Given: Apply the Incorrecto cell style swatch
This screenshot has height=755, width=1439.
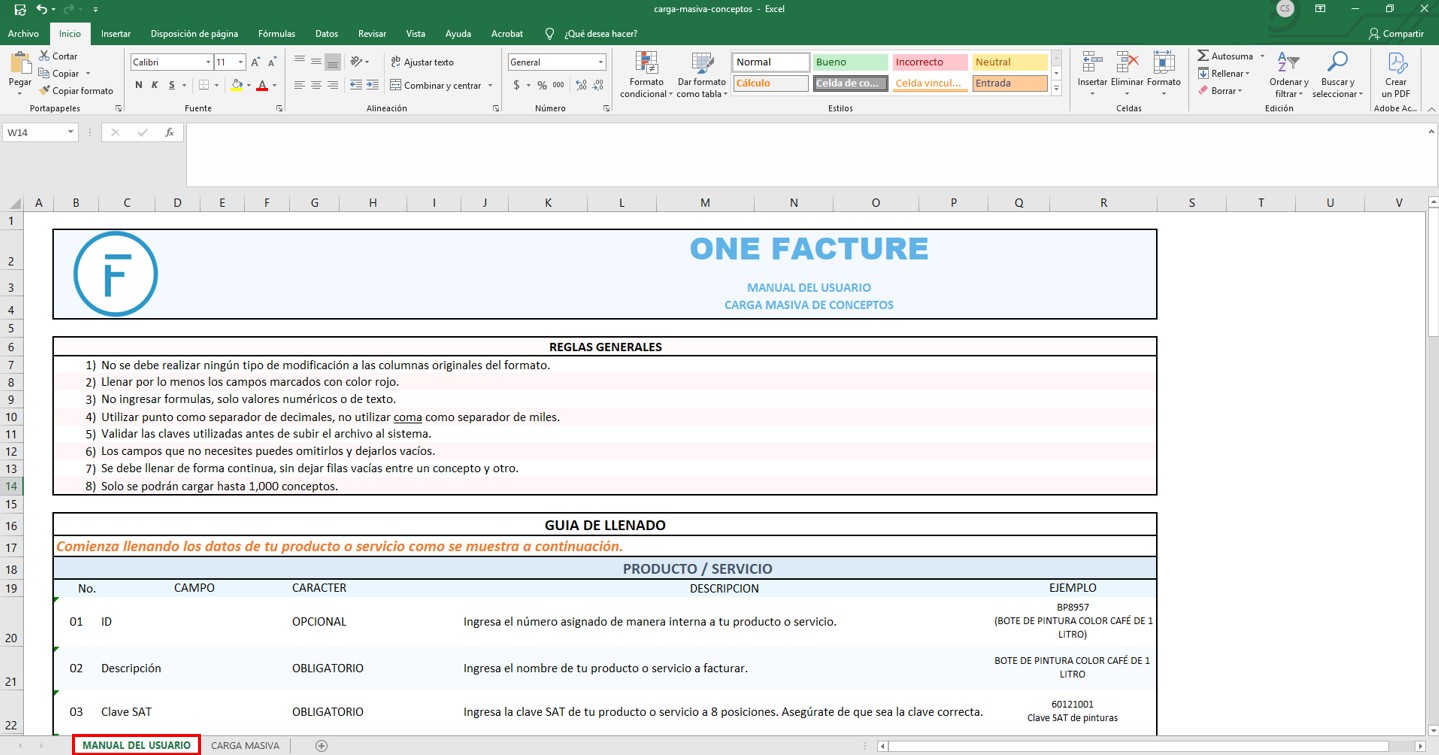Looking at the screenshot, I should click(x=929, y=62).
